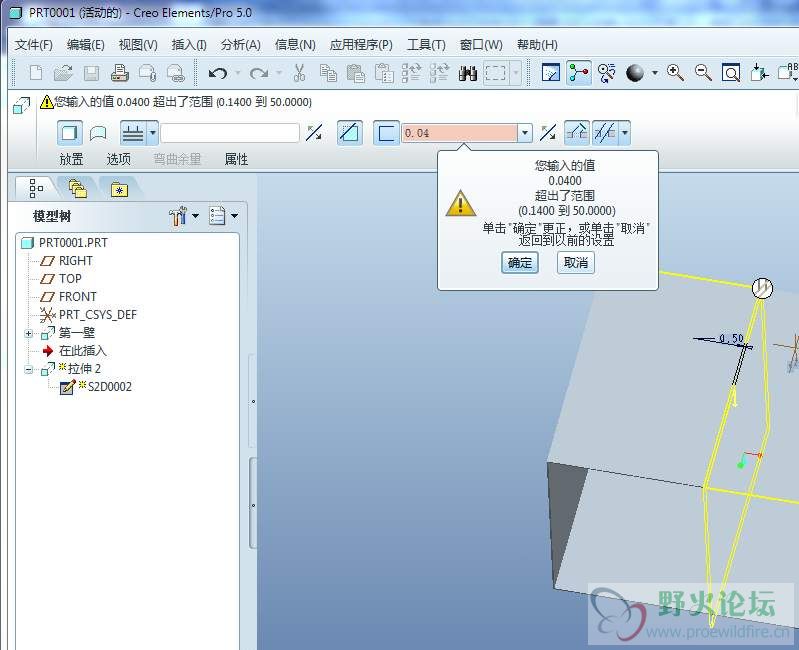Toggle extrude as solid option
The height and width of the screenshot is (650, 799).
(69, 133)
